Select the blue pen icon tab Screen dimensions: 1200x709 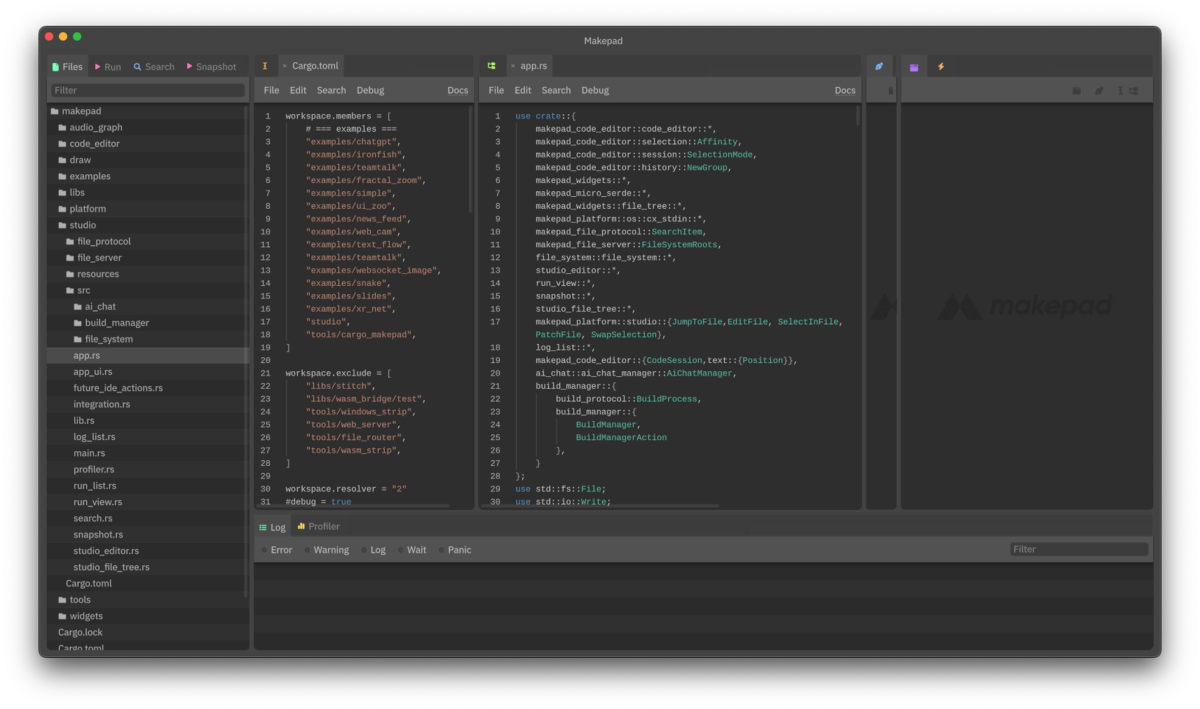(879, 67)
